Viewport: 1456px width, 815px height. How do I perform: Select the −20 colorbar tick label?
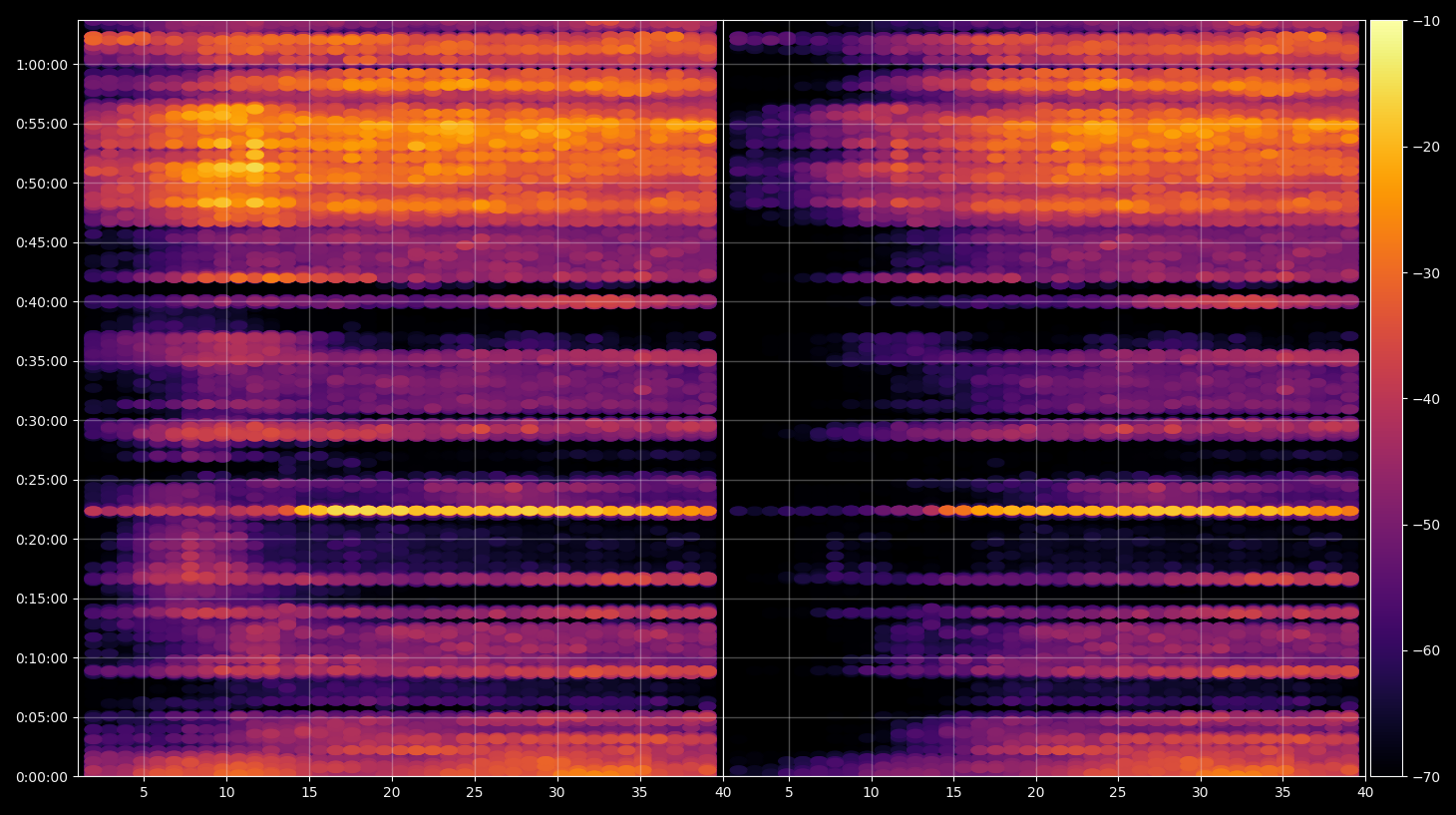pyautogui.click(x=1426, y=147)
